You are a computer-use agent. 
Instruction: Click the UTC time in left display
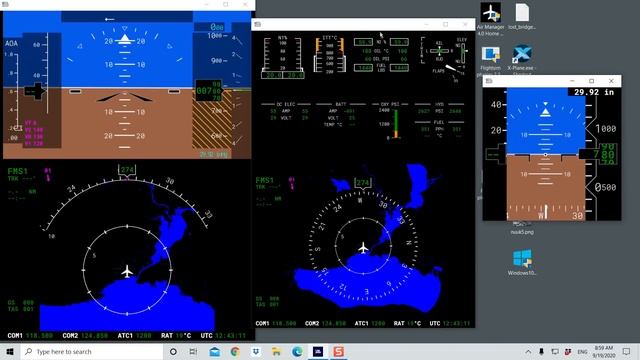tap(231, 336)
